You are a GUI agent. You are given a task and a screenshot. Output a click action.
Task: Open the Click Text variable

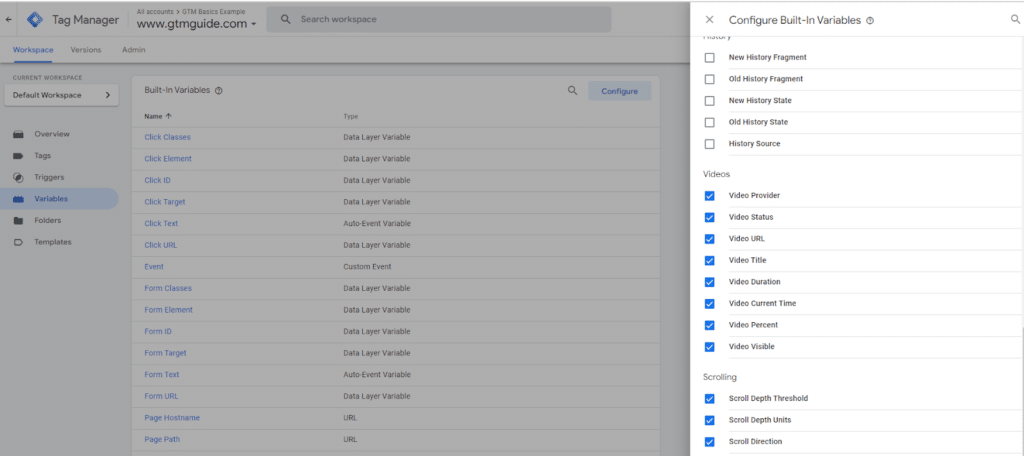[x=161, y=223]
